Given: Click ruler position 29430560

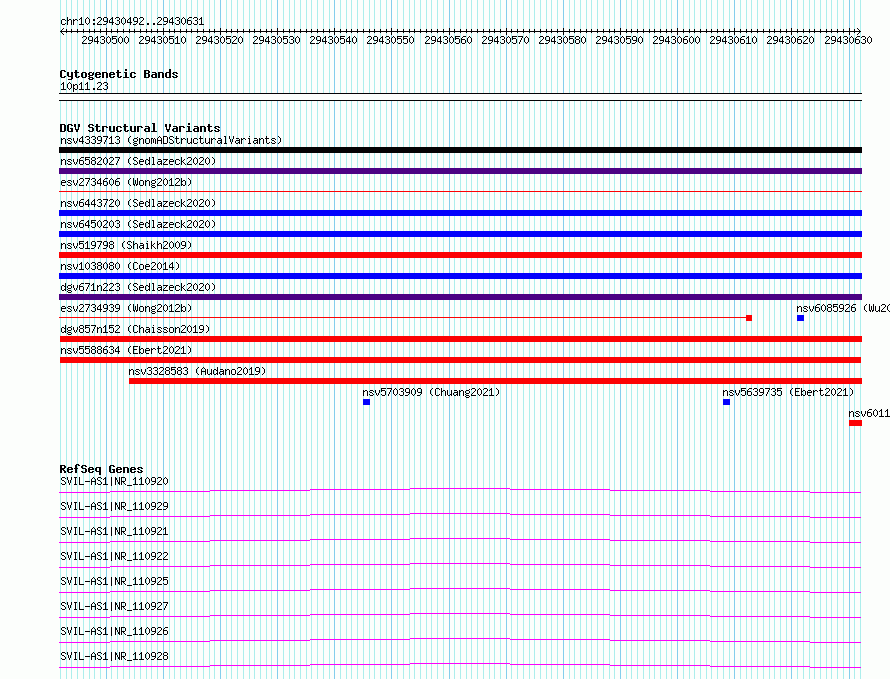Looking at the screenshot, I should click(448, 40).
